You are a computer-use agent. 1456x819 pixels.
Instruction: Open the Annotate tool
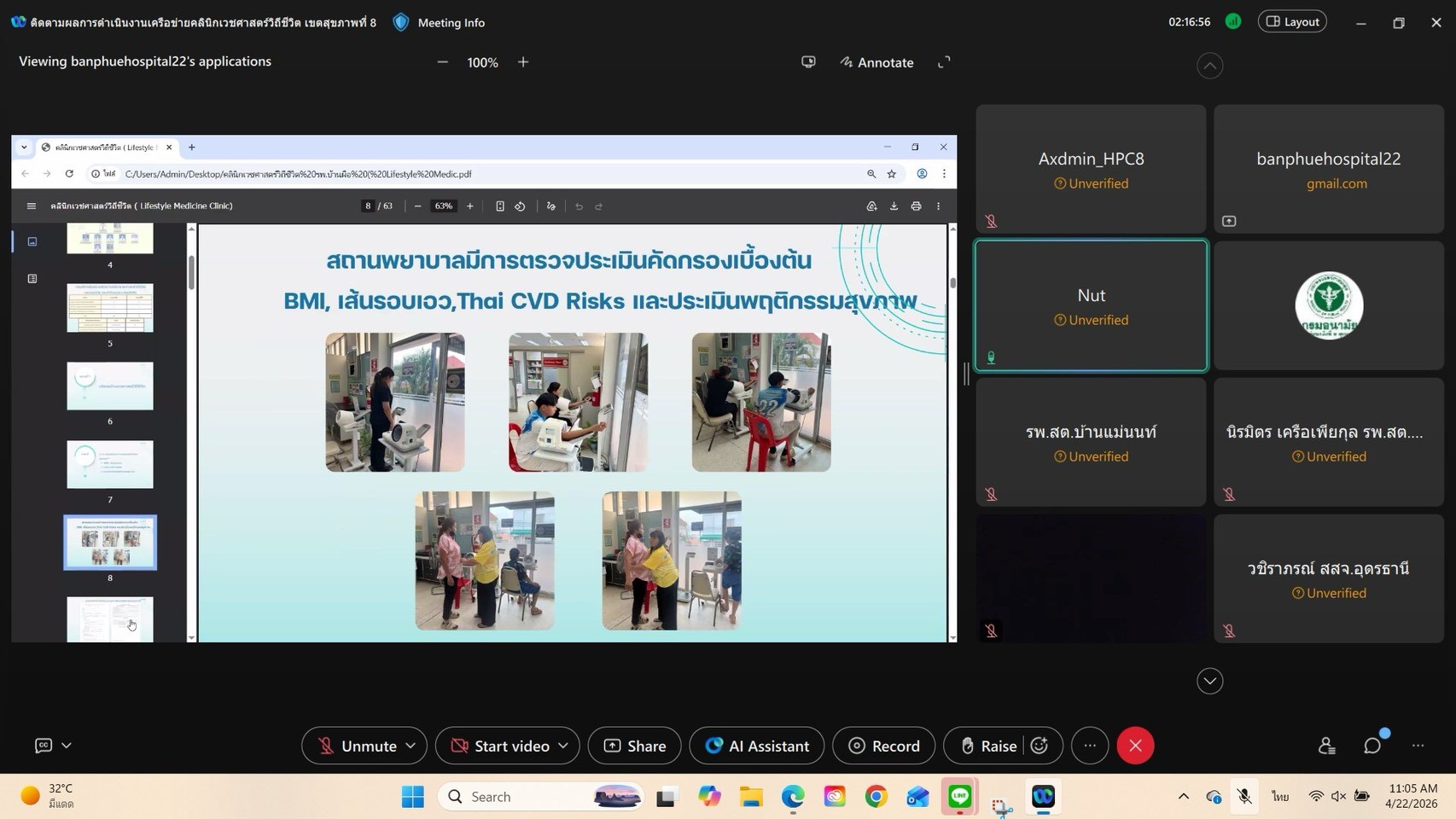(877, 62)
